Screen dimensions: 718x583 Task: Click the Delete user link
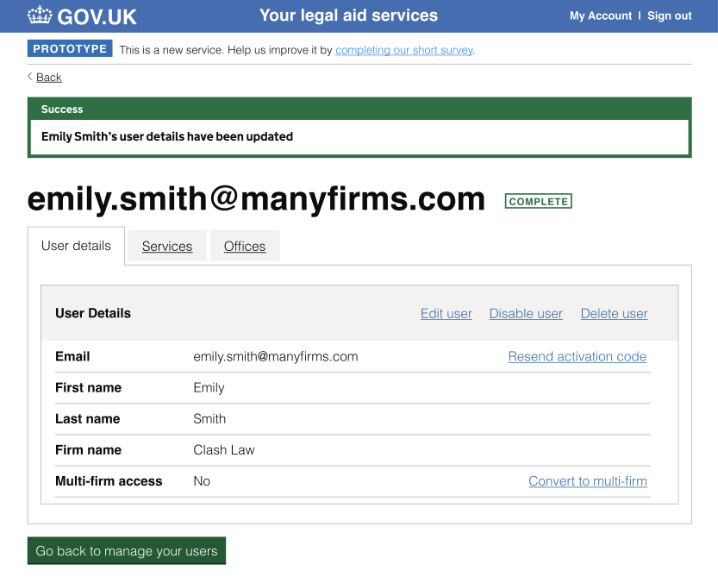point(614,314)
